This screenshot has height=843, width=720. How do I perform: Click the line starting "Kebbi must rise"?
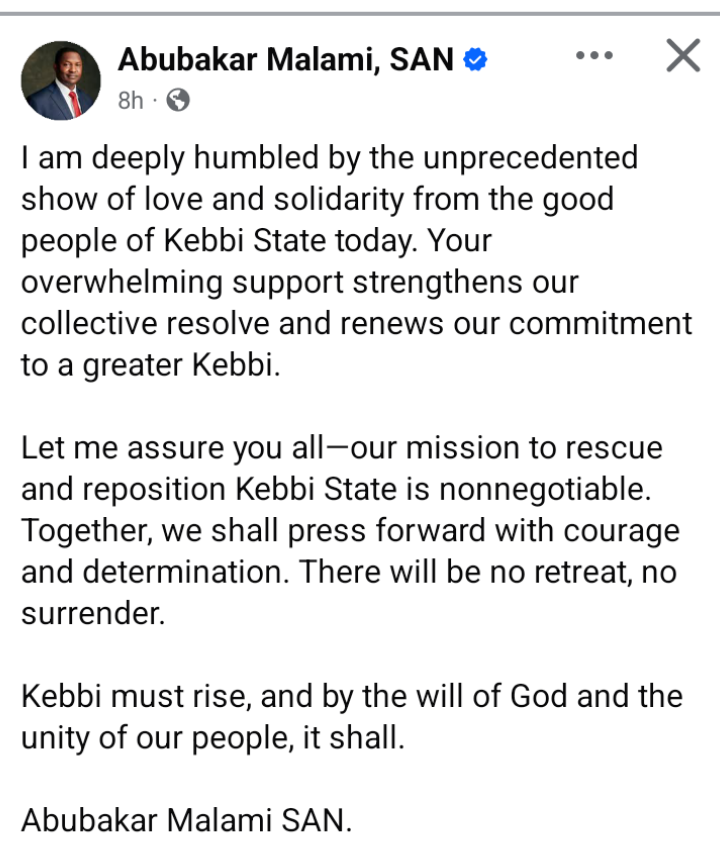click(351, 696)
